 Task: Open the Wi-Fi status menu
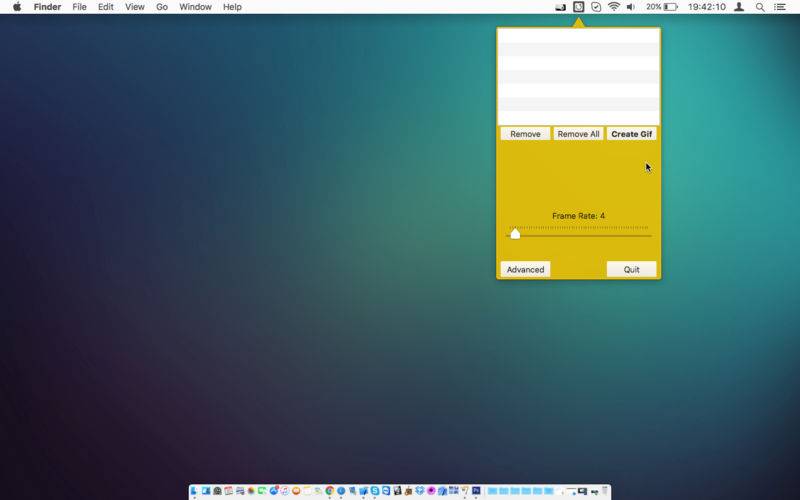click(x=614, y=7)
